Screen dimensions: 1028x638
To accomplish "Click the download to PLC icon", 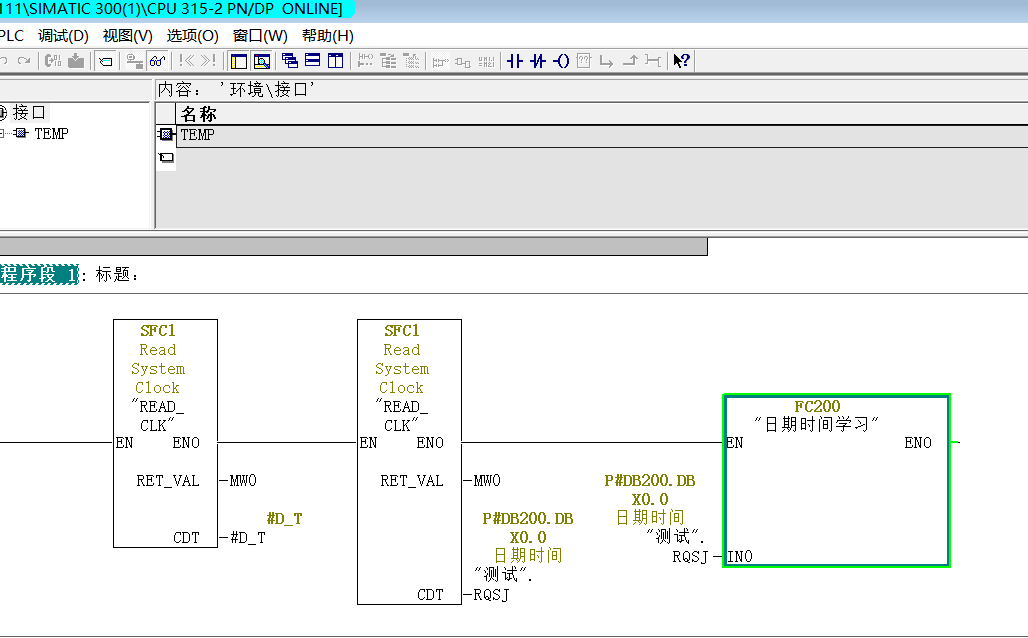I will (x=76, y=61).
